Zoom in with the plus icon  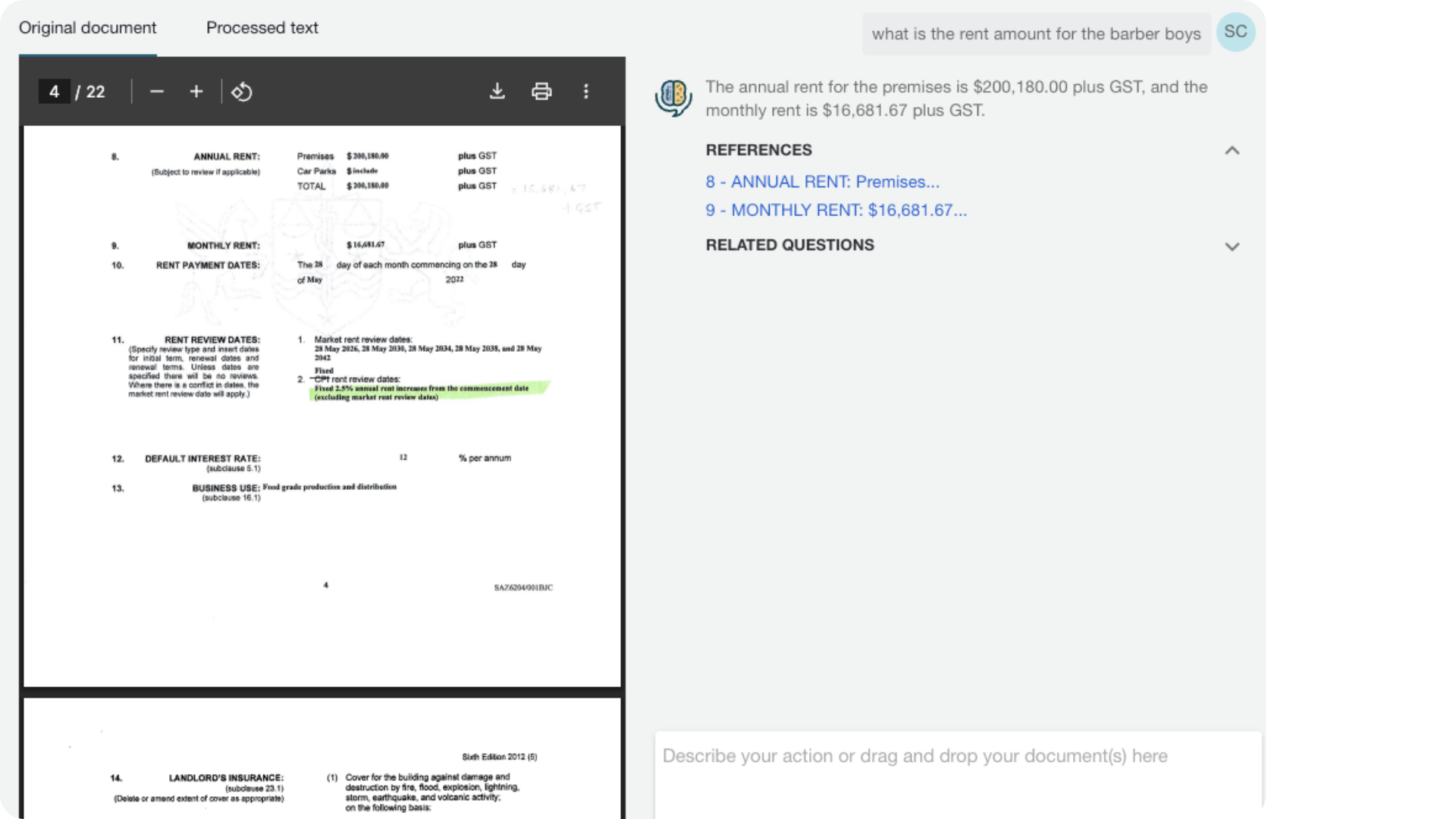196,92
